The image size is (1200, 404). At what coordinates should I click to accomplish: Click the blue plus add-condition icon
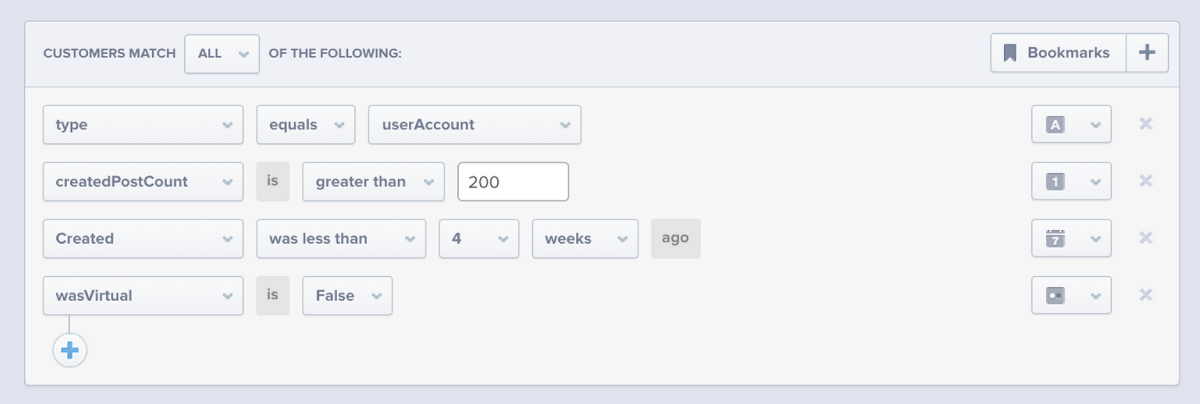(x=70, y=350)
